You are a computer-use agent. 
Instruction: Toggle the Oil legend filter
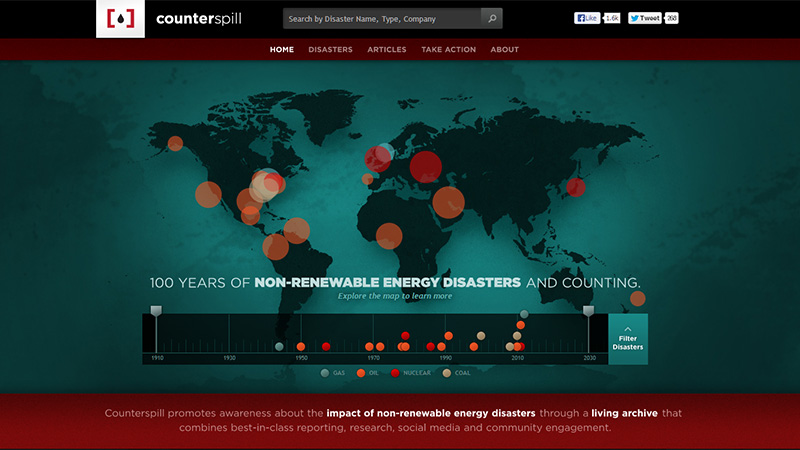(x=368, y=373)
